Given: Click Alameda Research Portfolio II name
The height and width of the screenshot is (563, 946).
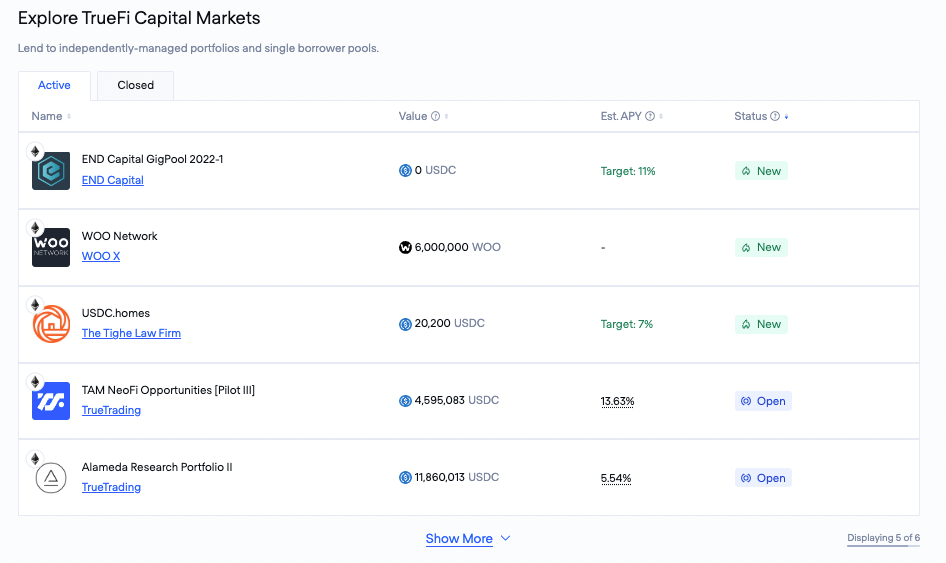Looking at the screenshot, I should pos(157,467).
